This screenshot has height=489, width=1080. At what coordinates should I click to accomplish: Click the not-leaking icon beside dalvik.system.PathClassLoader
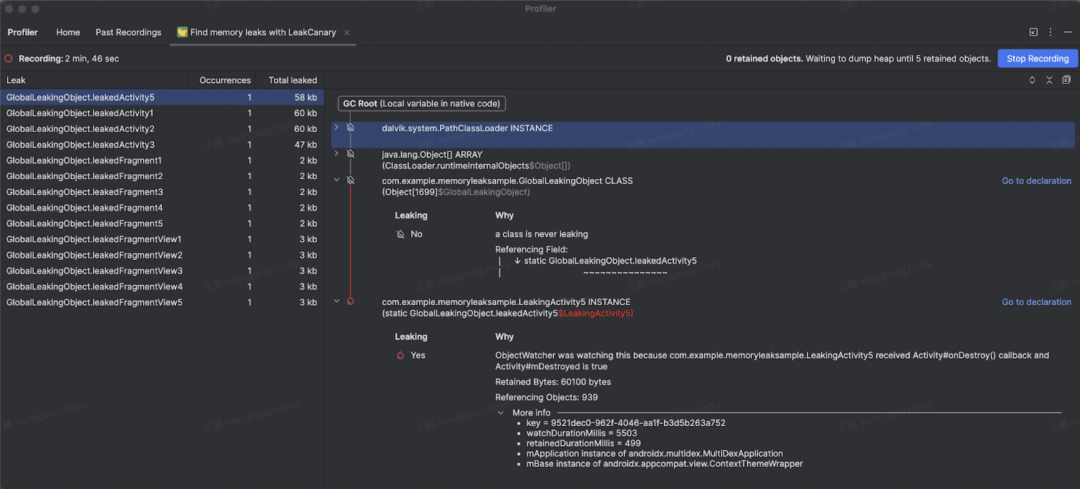point(350,128)
